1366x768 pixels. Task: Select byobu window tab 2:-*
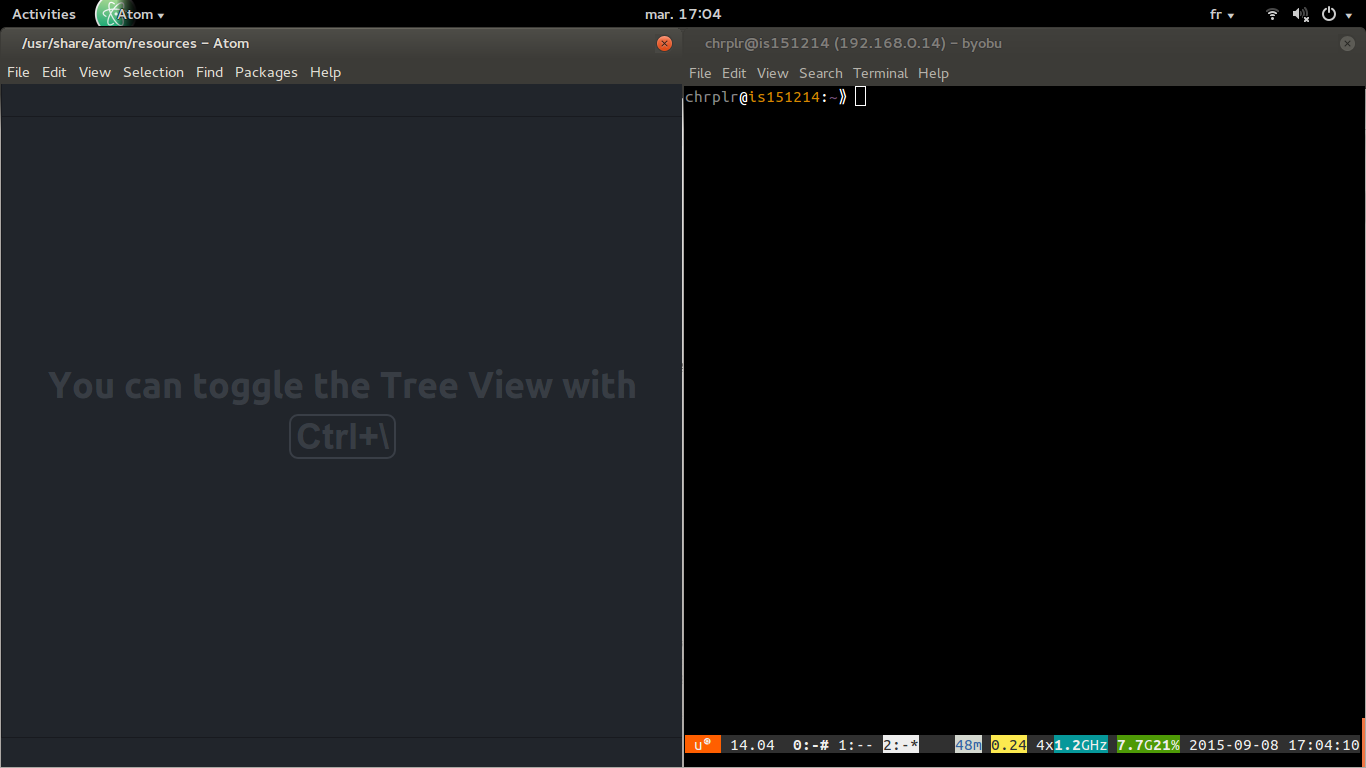click(900, 745)
